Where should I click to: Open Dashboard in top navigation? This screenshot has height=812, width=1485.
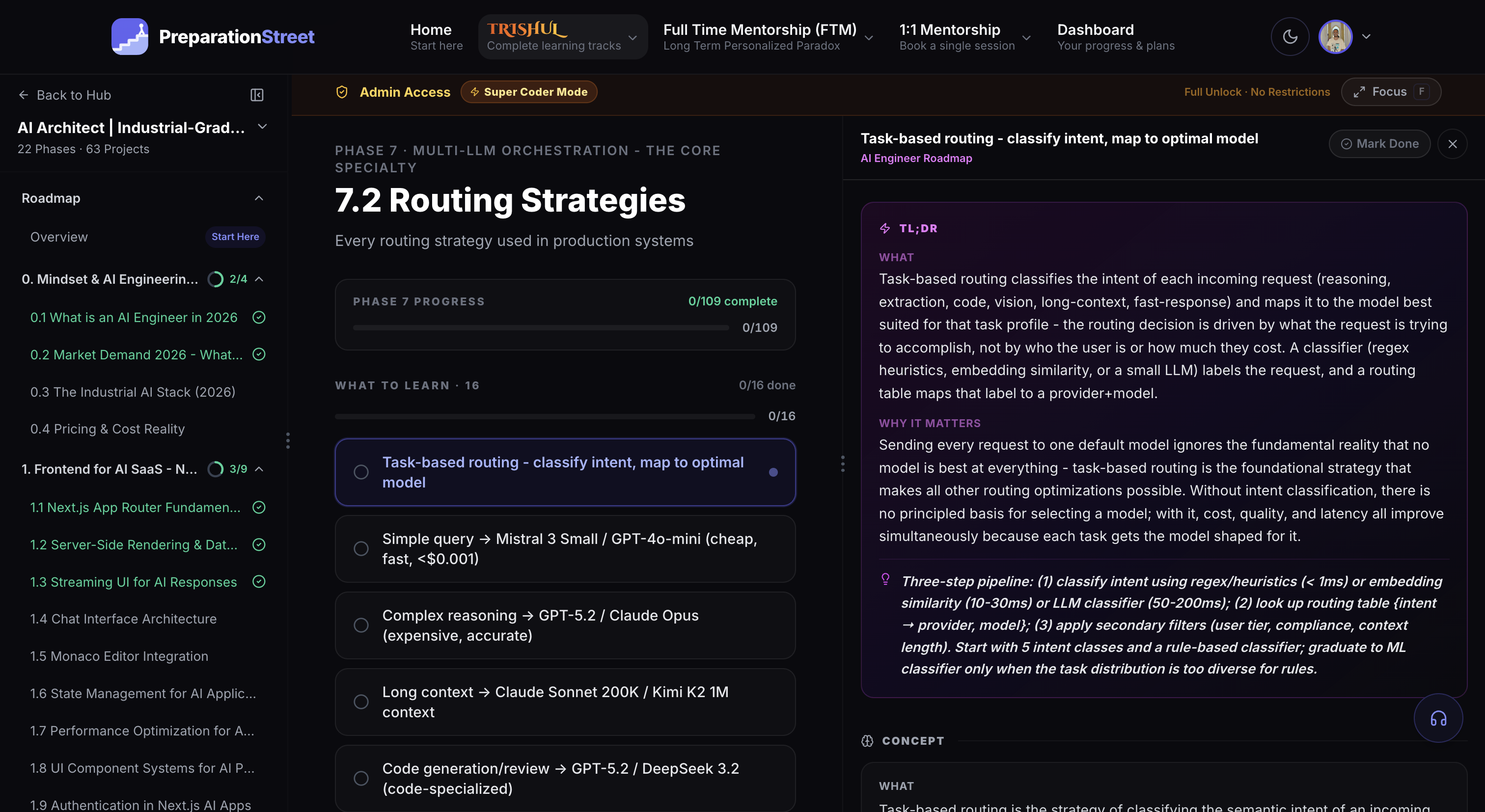click(1116, 37)
